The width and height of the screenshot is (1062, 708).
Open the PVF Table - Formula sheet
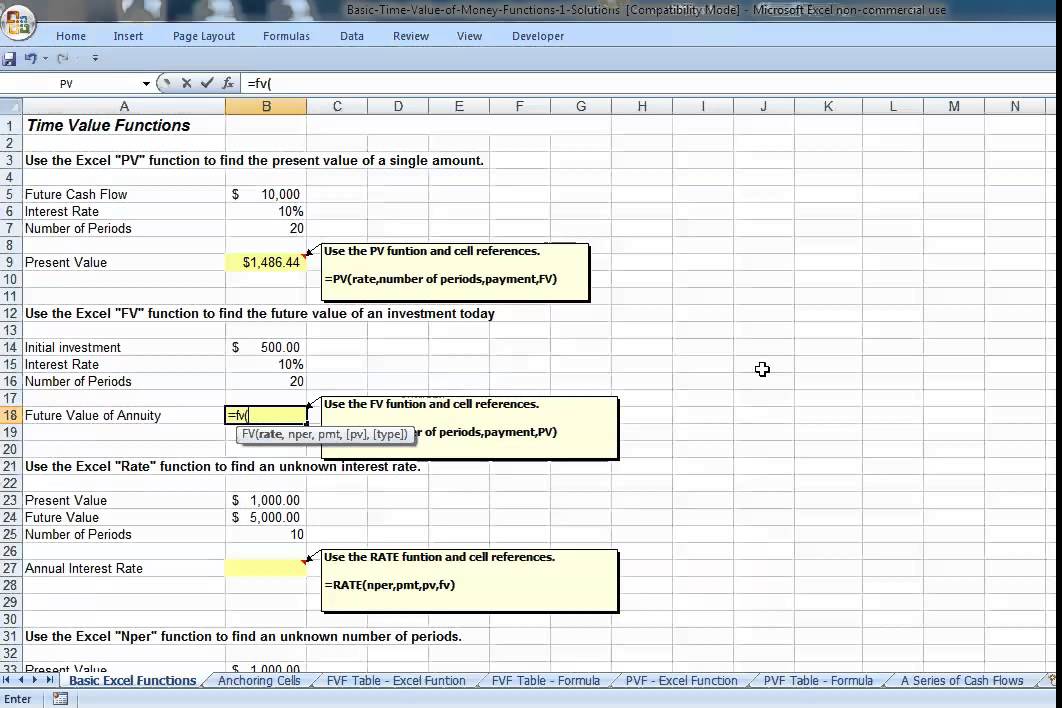point(818,680)
